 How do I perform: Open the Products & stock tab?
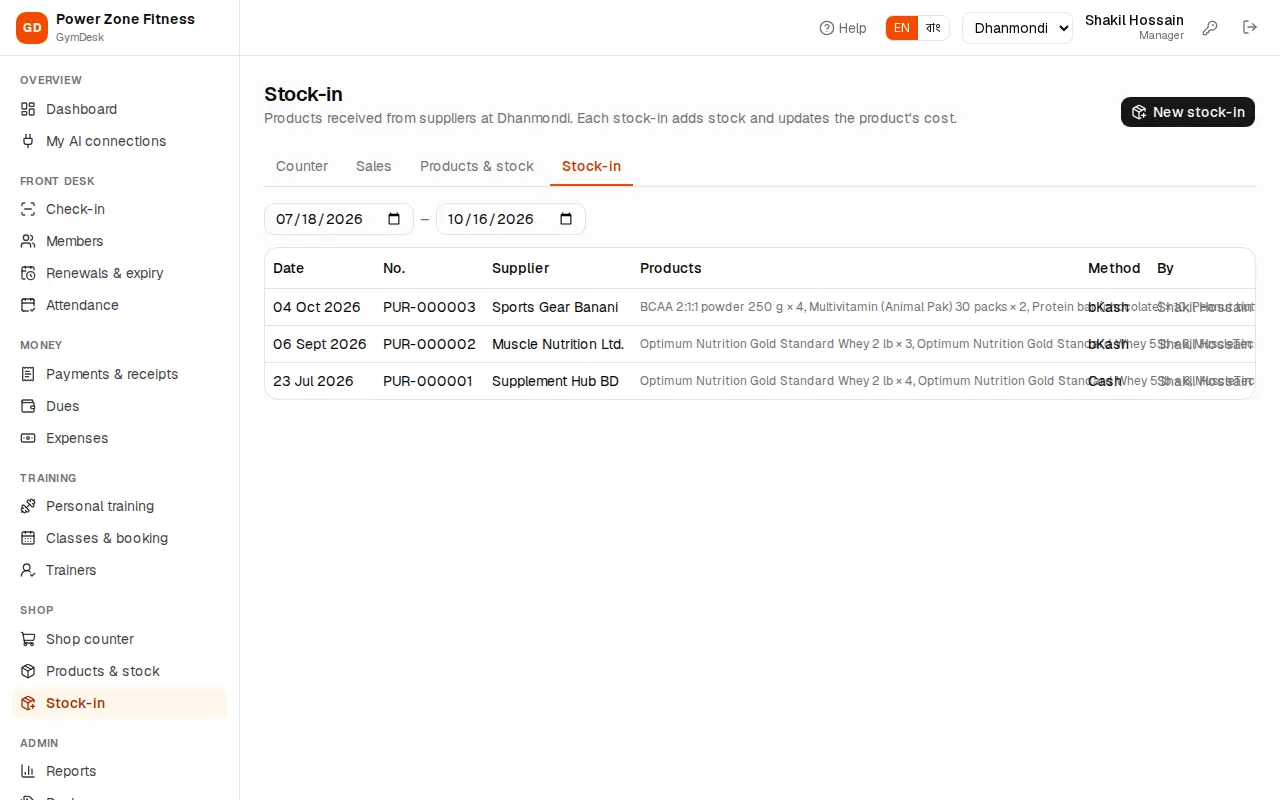[477, 166]
